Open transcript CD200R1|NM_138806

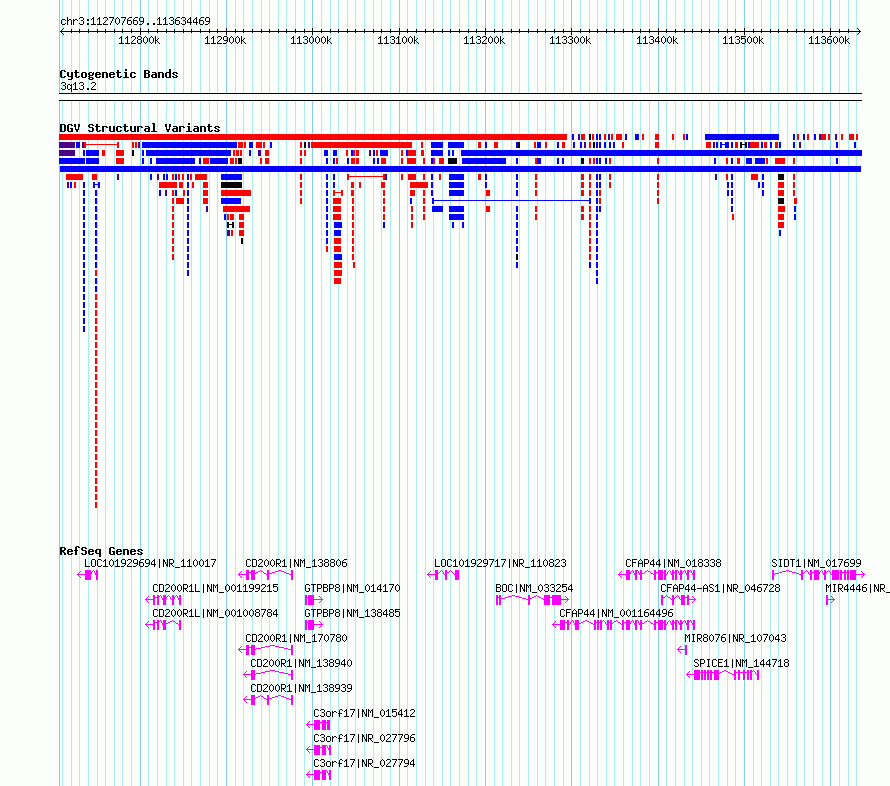[x=296, y=563]
